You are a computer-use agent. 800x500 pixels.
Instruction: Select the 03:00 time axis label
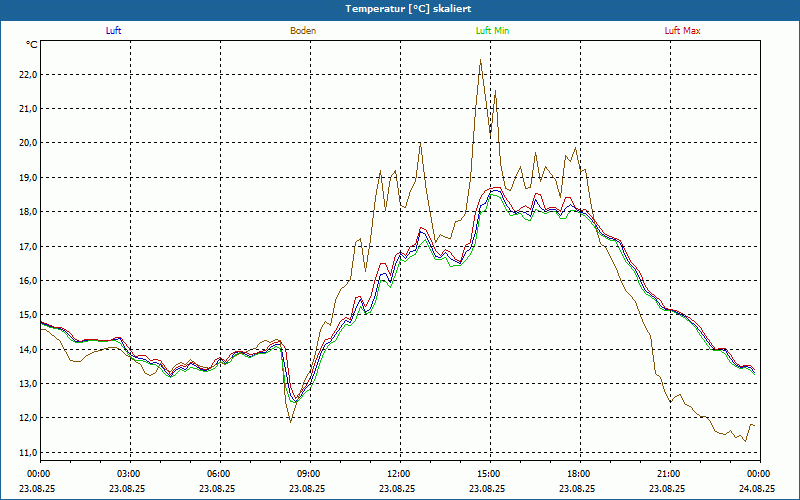129,474
